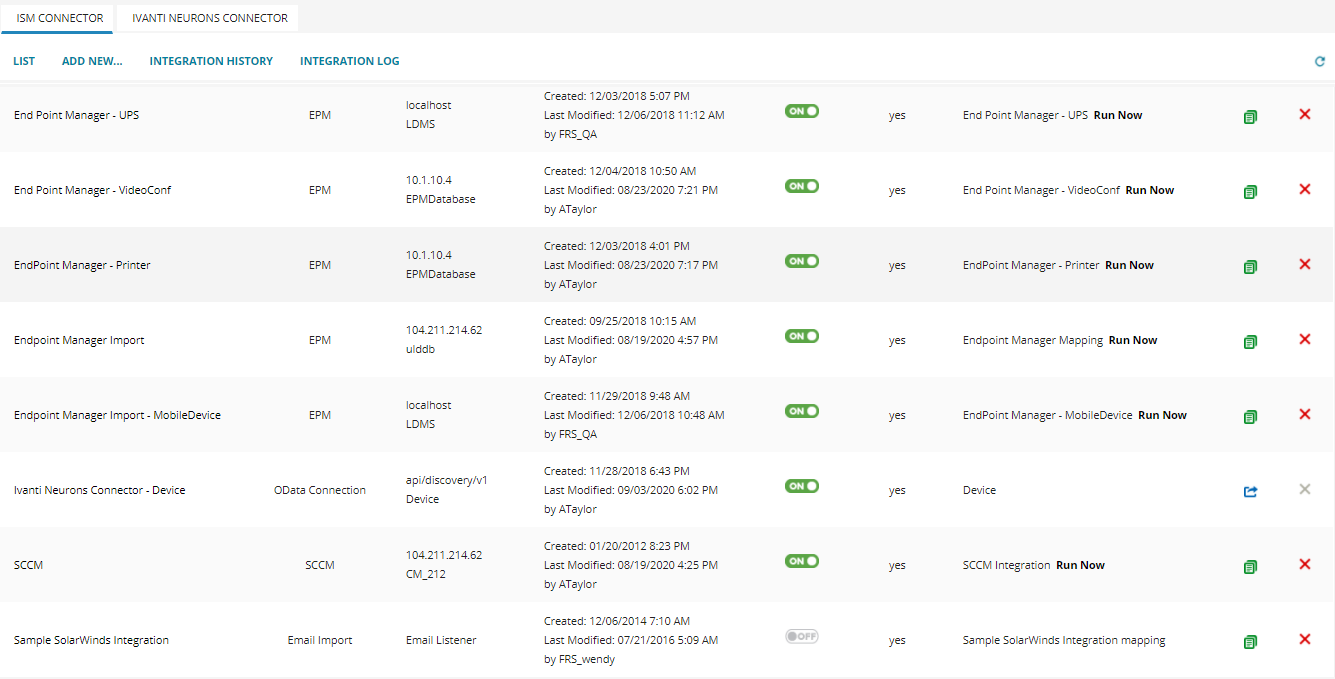Clone the End Point Manager - UPS connection
This screenshot has width=1335, height=679.
(1250, 117)
